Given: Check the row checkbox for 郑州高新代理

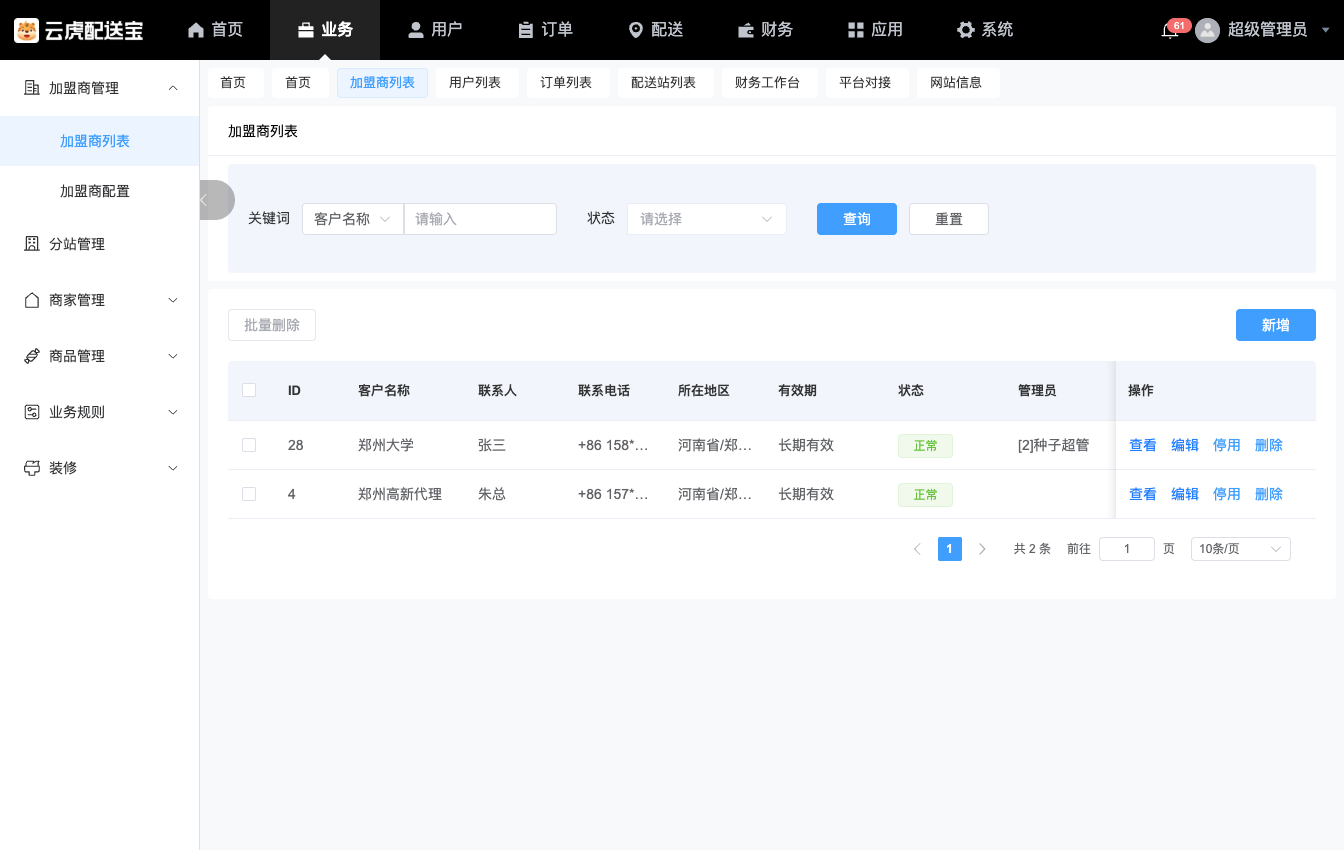Looking at the screenshot, I should click(249, 494).
